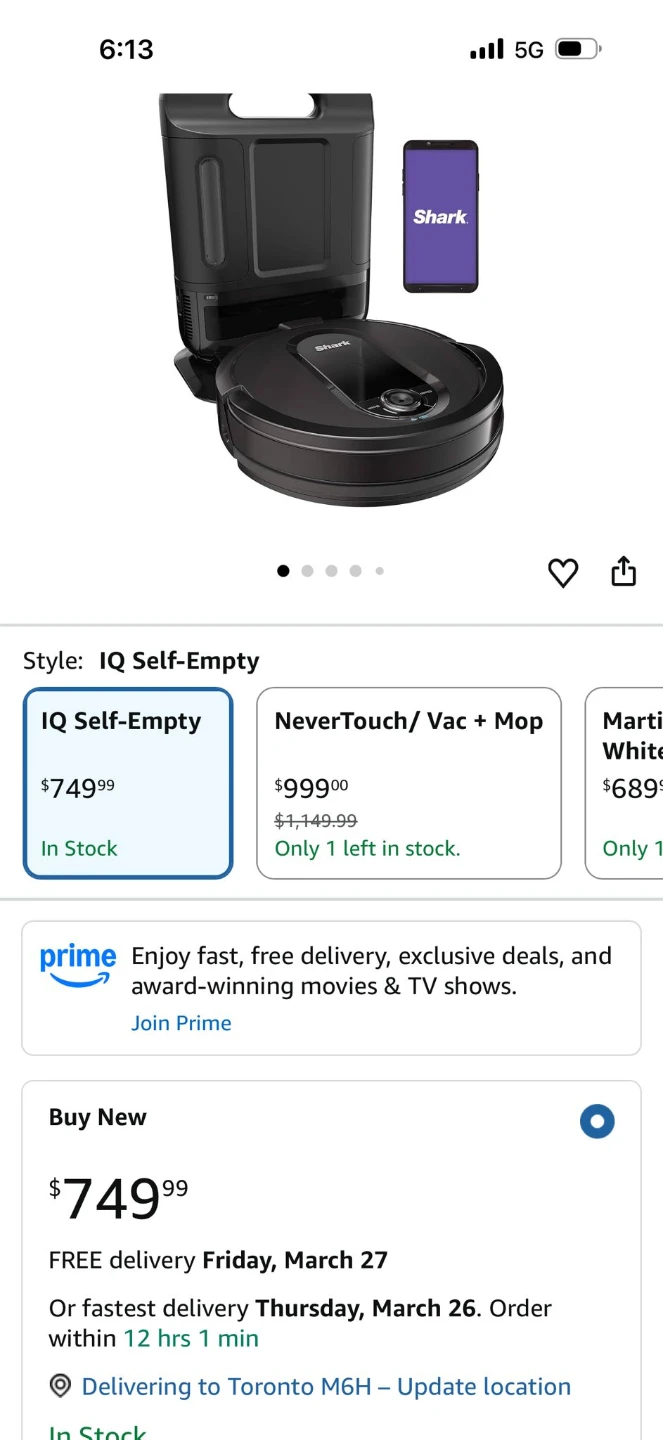Choose the NeverTouch/ Vac + Mop style
663x1440 pixels.
[409, 783]
